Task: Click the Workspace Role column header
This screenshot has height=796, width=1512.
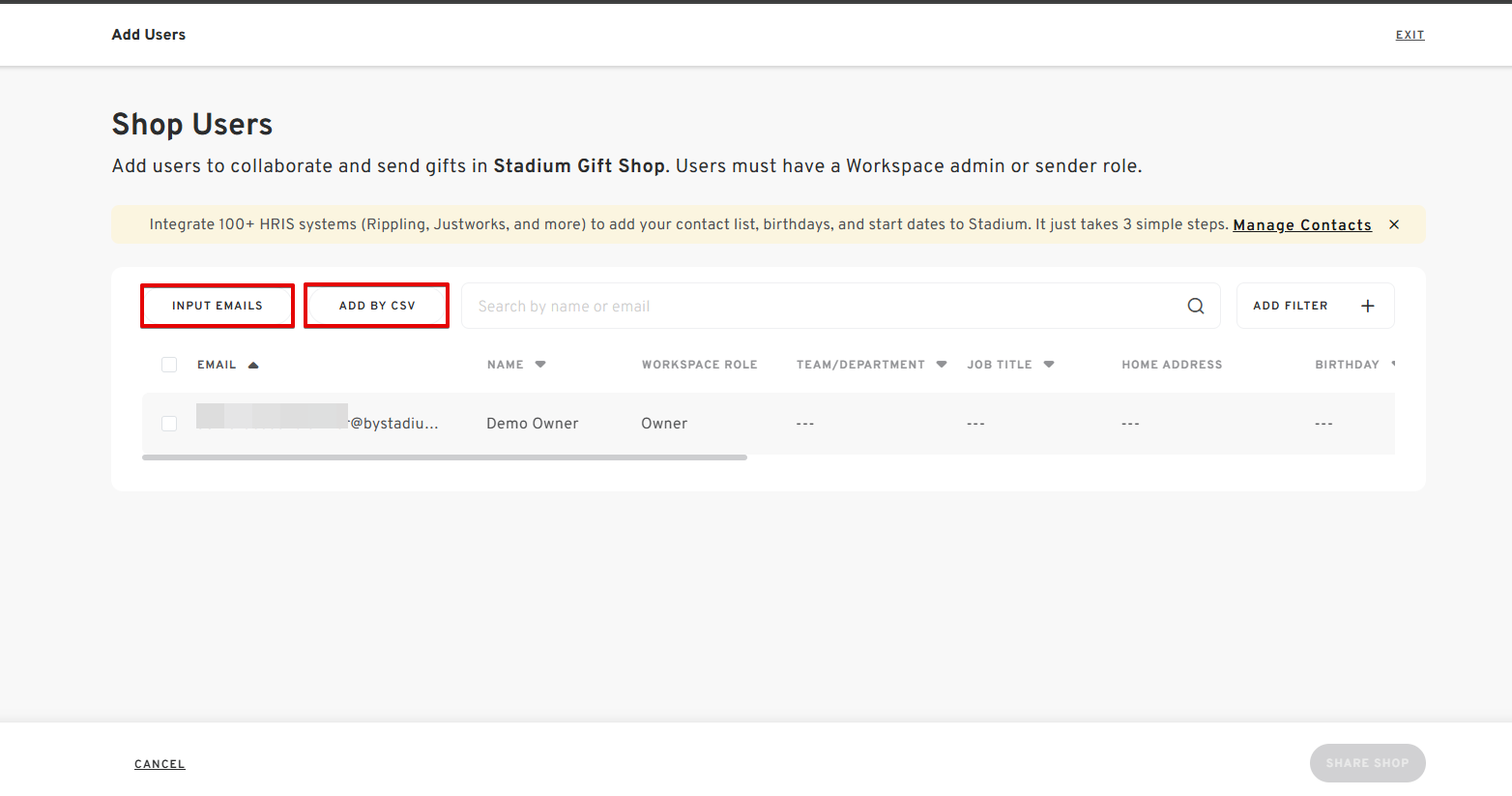Action: (699, 365)
